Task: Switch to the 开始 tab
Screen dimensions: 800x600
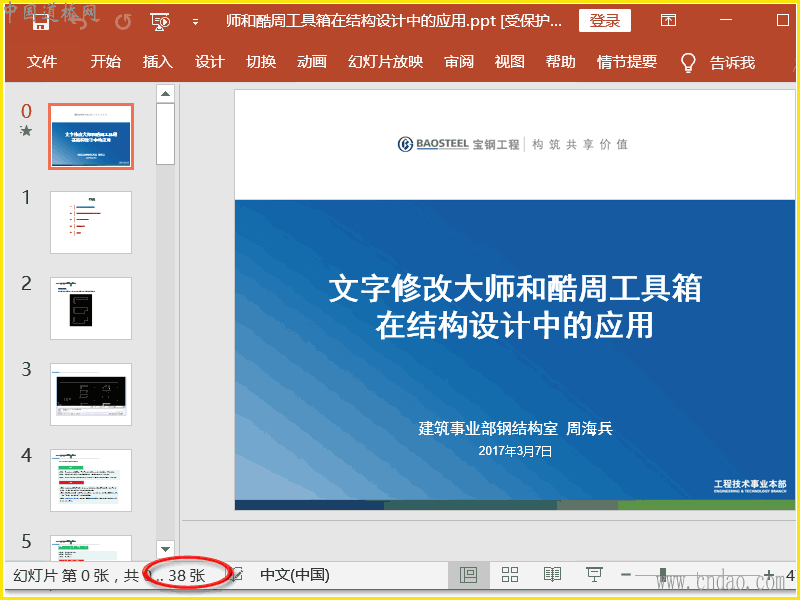Action: (106, 62)
